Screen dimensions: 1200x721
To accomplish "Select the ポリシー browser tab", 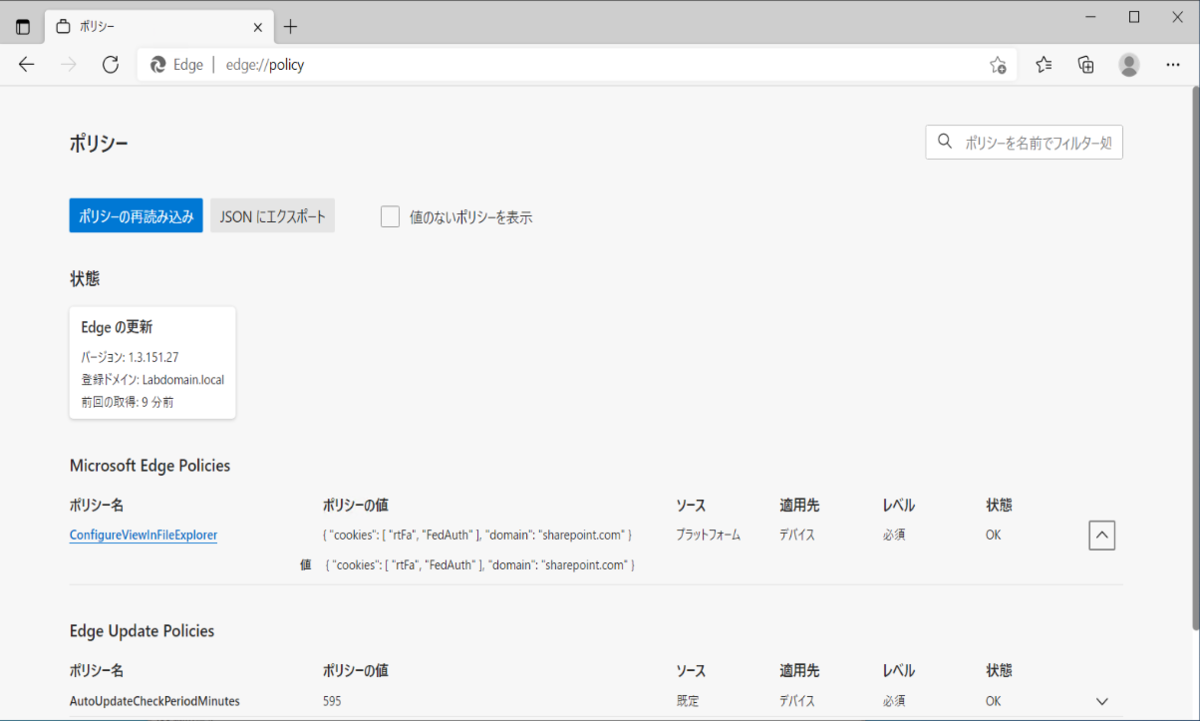I will 159,27.
